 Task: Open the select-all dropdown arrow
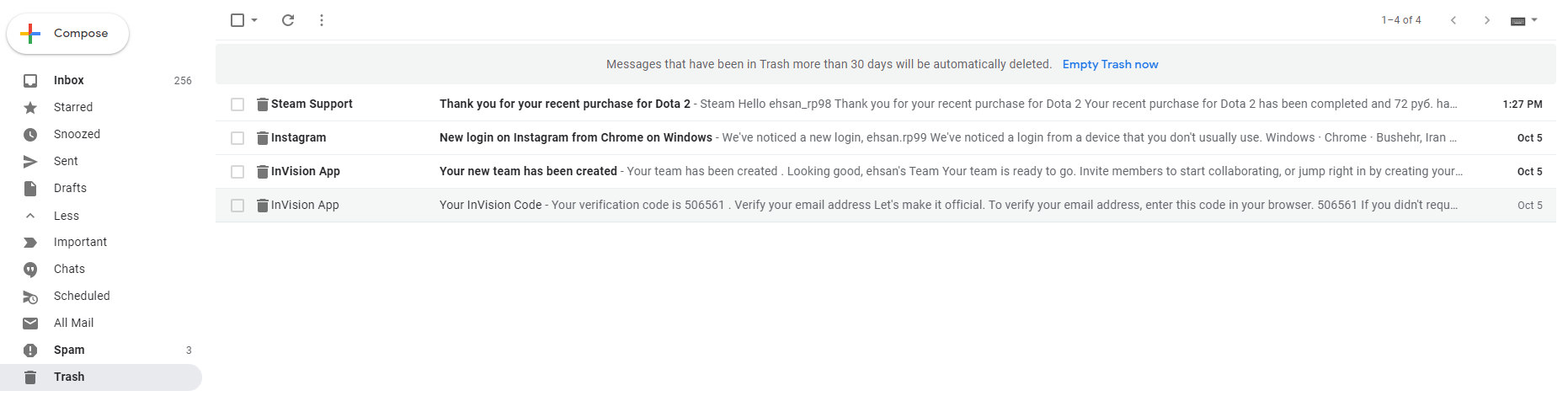[x=254, y=20]
